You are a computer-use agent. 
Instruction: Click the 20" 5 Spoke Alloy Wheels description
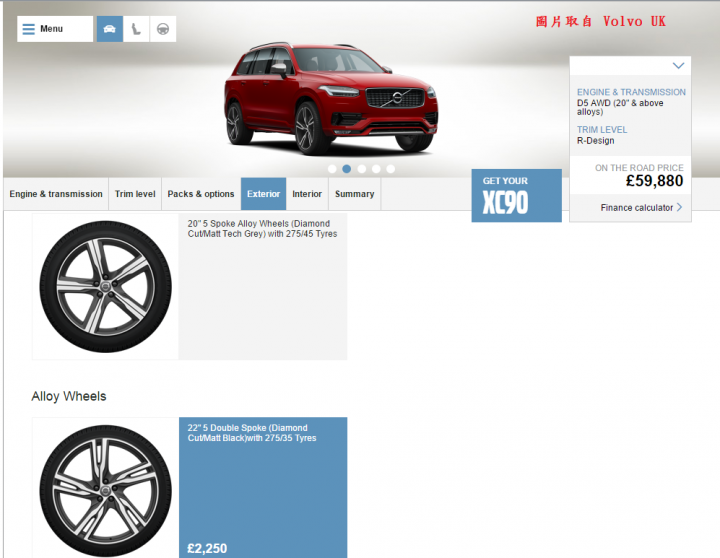click(x=262, y=229)
